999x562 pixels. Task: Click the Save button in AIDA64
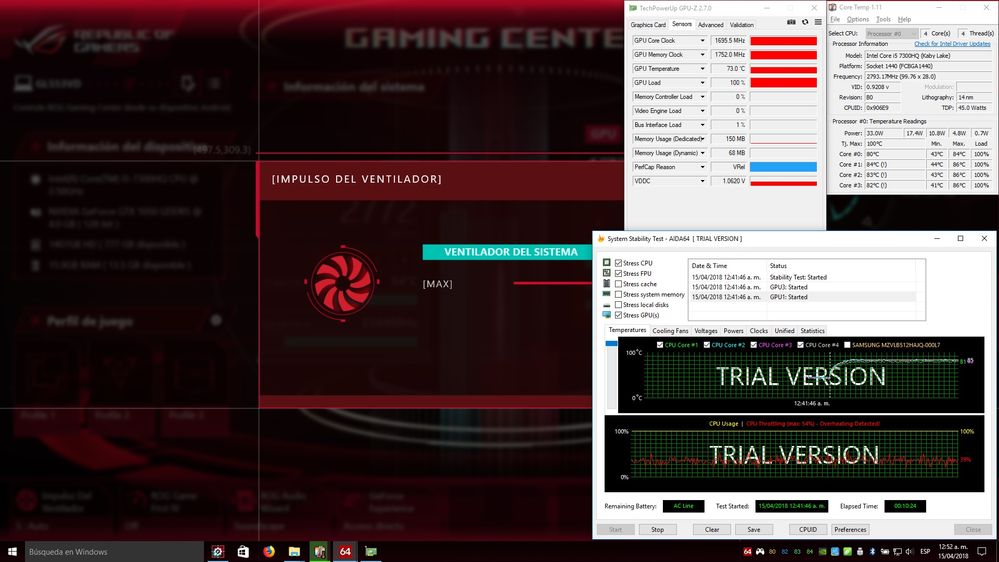pos(754,530)
